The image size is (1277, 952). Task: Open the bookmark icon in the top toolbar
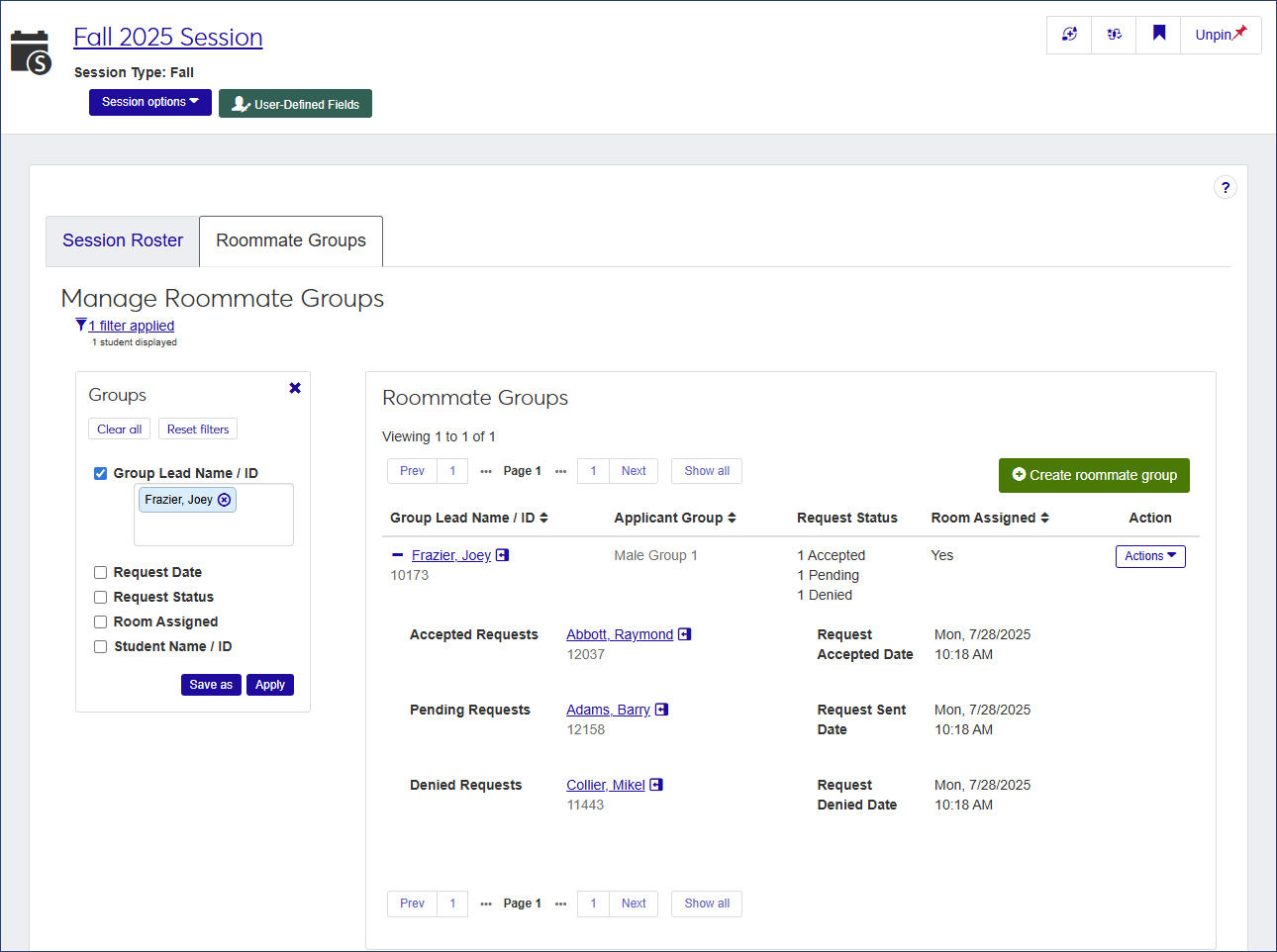click(x=1158, y=34)
